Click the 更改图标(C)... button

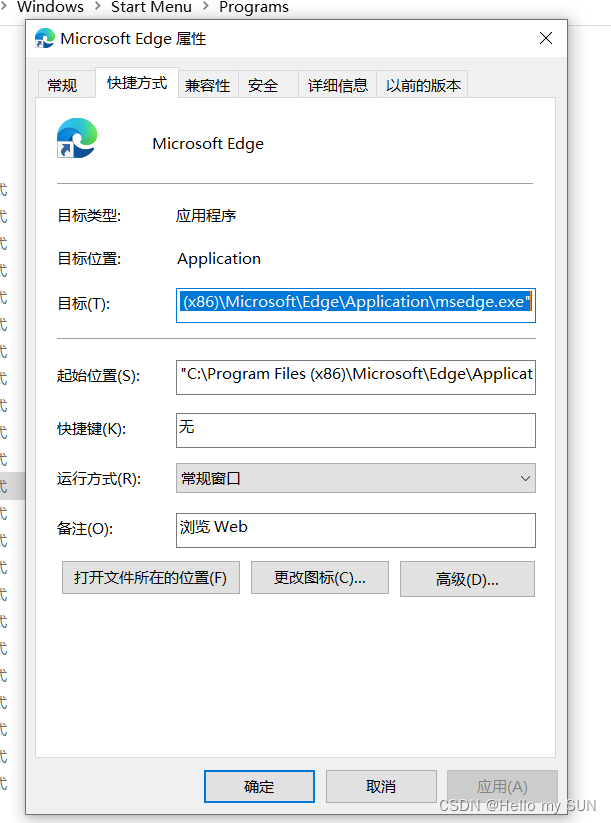[320, 577]
